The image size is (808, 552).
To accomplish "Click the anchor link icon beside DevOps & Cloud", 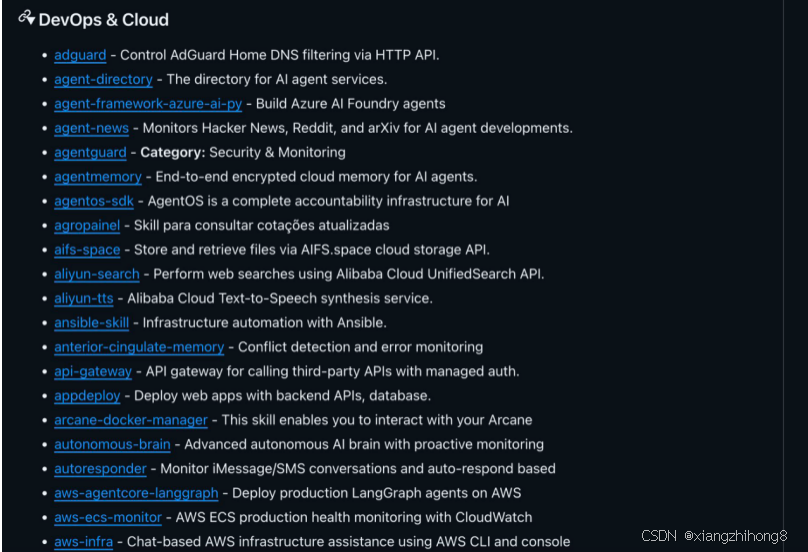I will (x=26, y=19).
